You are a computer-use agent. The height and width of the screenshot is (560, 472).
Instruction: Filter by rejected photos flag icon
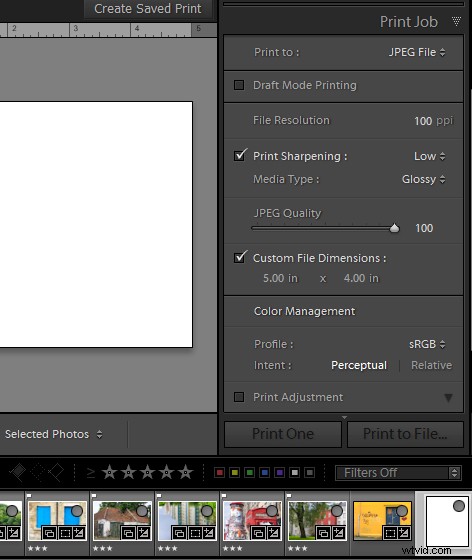[x=56, y=472]
